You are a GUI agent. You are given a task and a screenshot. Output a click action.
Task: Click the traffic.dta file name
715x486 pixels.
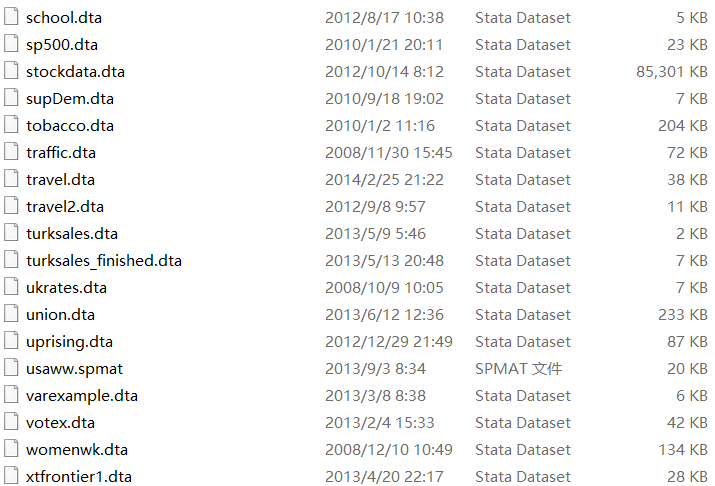click(x=61, y=152)
